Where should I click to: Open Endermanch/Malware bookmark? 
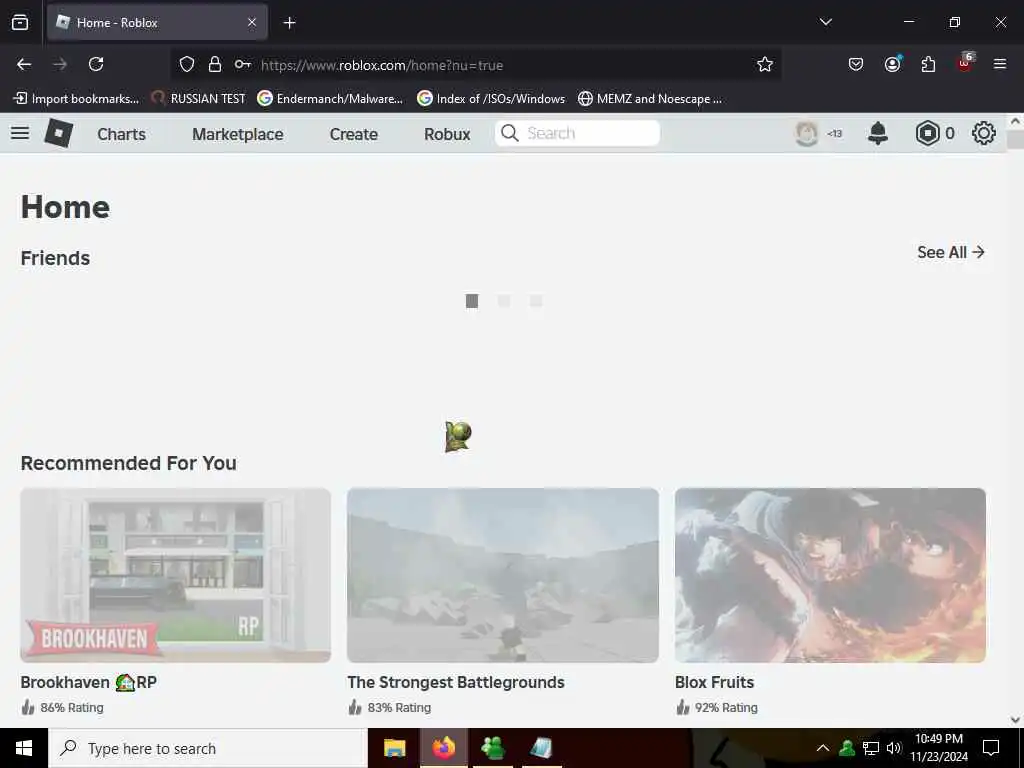330,99
